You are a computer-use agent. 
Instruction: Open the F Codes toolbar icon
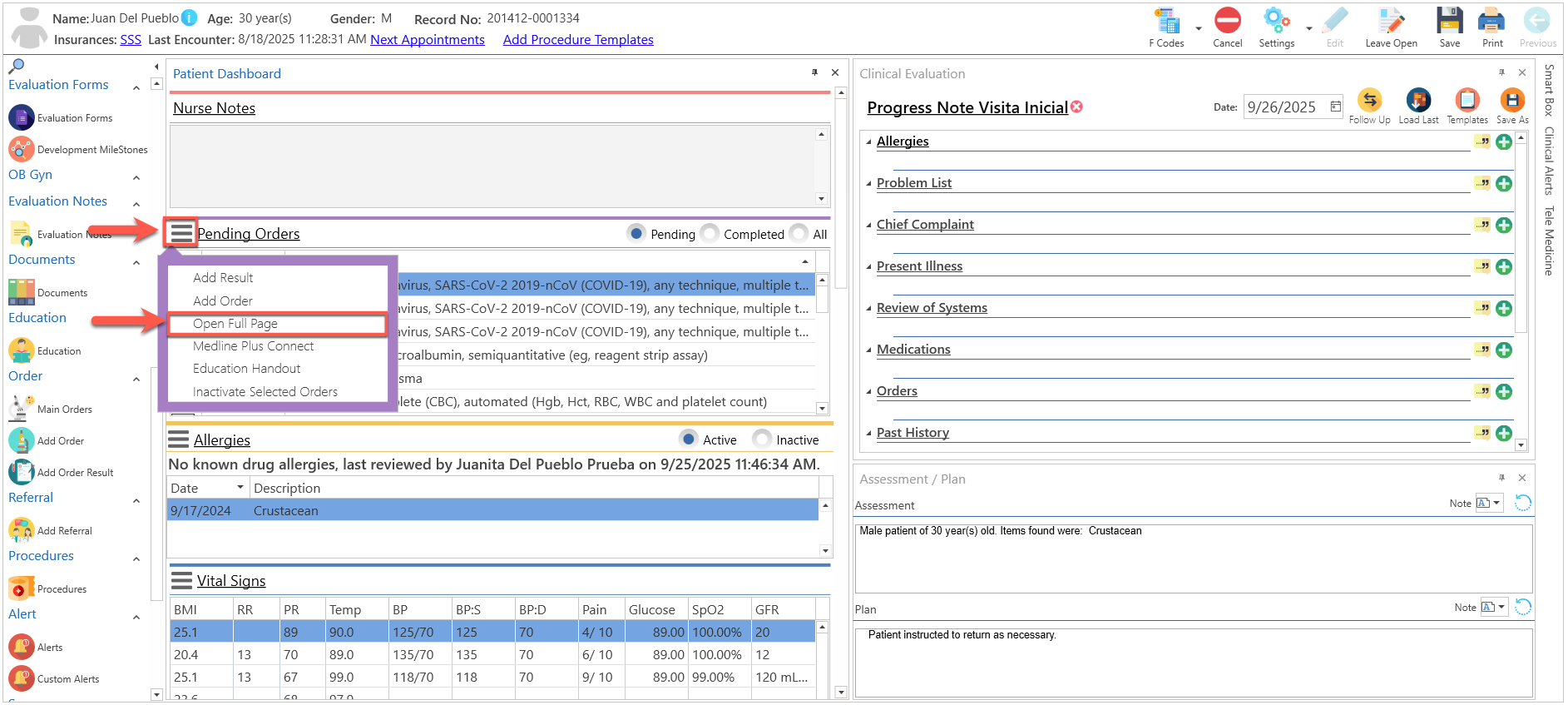coord(1166,22)
